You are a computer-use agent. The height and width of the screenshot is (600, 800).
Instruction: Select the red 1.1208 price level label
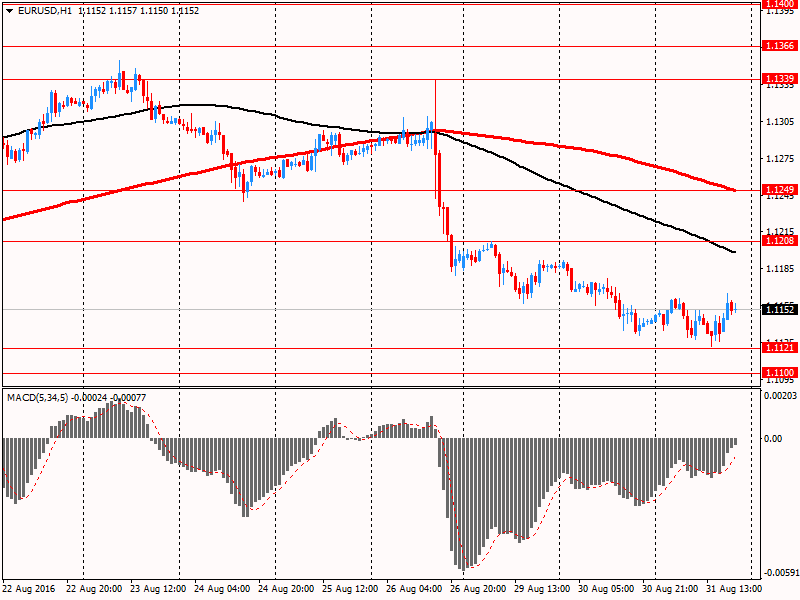[779, 240]
